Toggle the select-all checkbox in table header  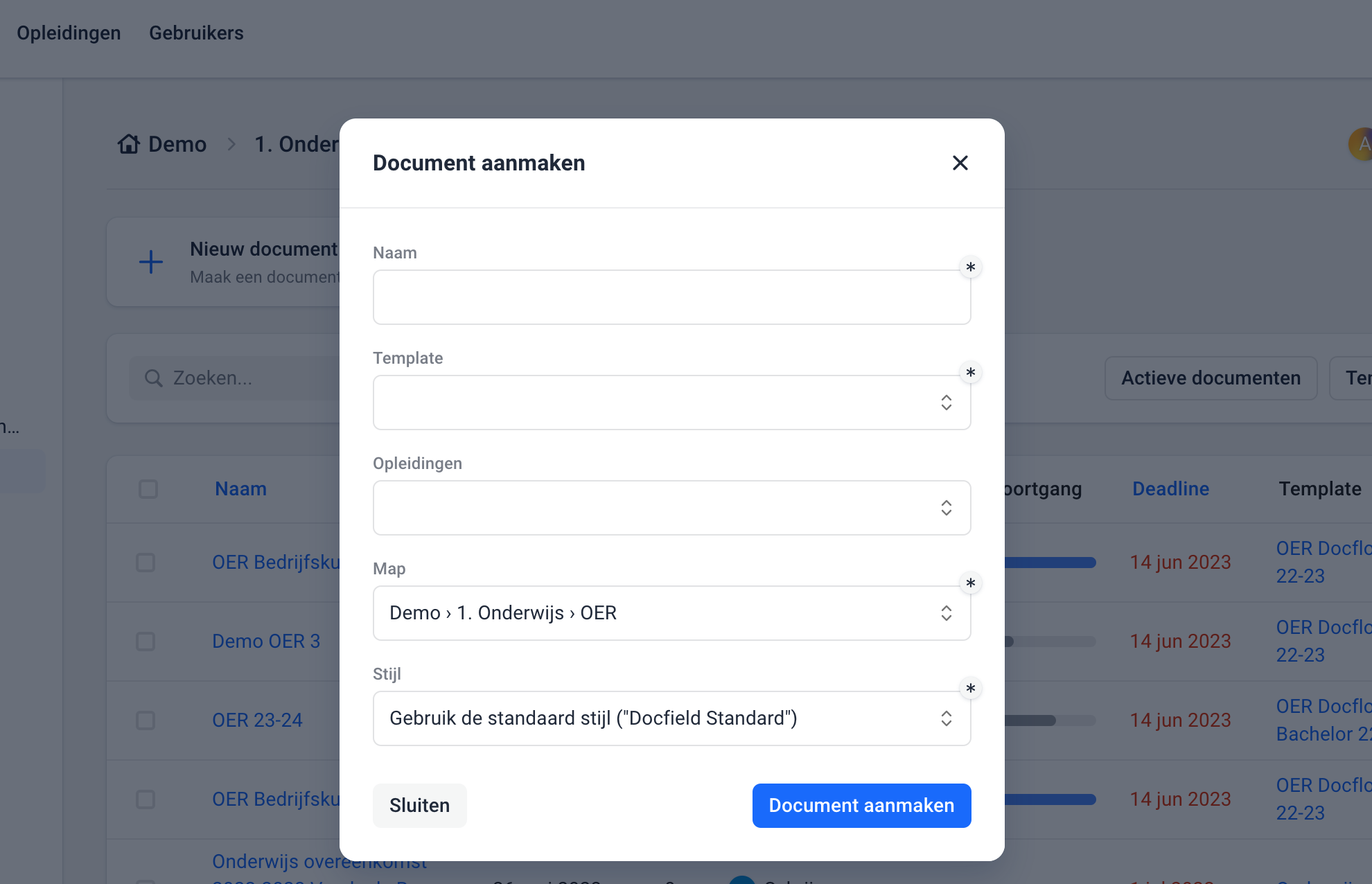coord(148,489)
